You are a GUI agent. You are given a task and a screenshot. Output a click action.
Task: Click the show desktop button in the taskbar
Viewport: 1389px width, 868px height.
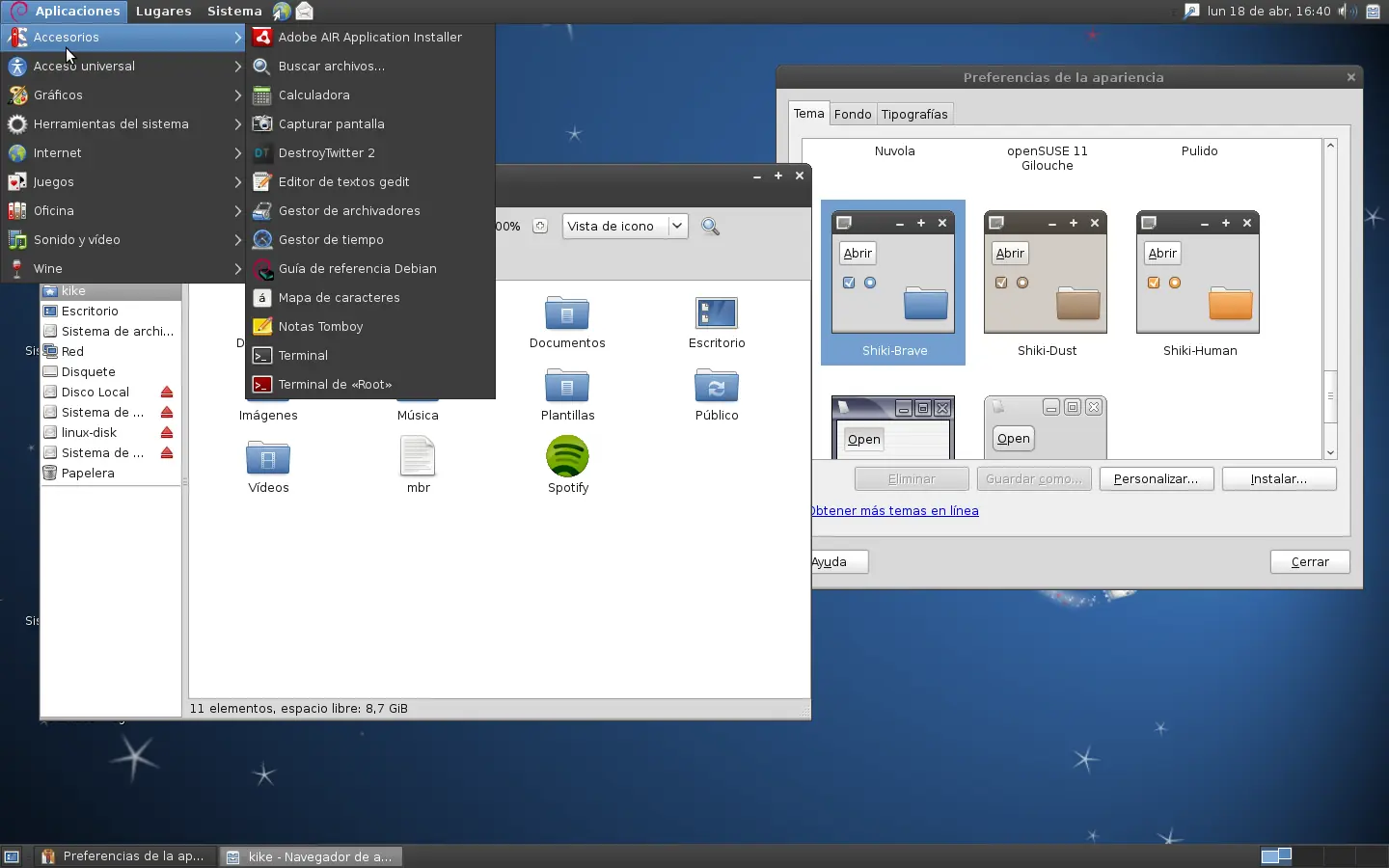click(x=11, y=856)
